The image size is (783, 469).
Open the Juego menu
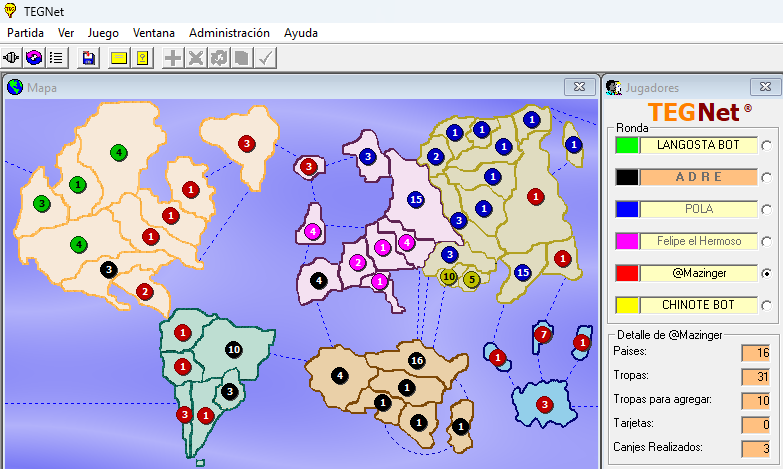pos(103,33)
